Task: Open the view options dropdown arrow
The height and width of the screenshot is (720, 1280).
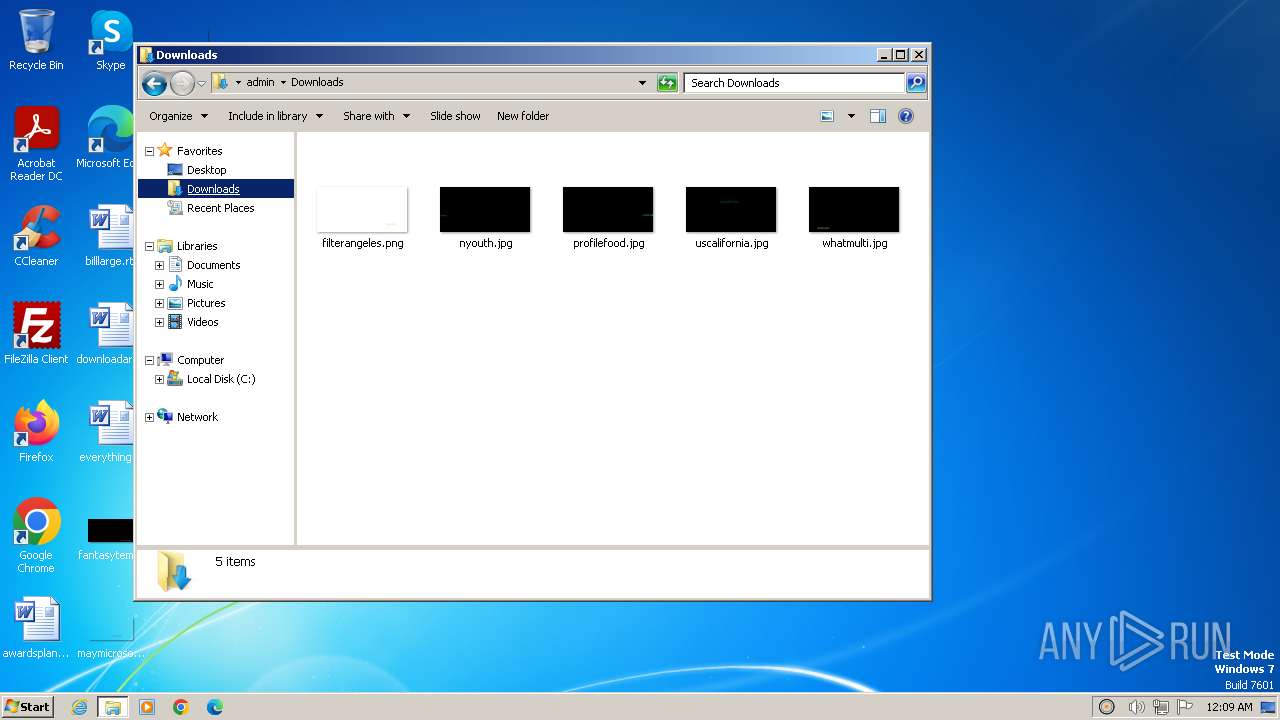Action: tap(851, 116)
